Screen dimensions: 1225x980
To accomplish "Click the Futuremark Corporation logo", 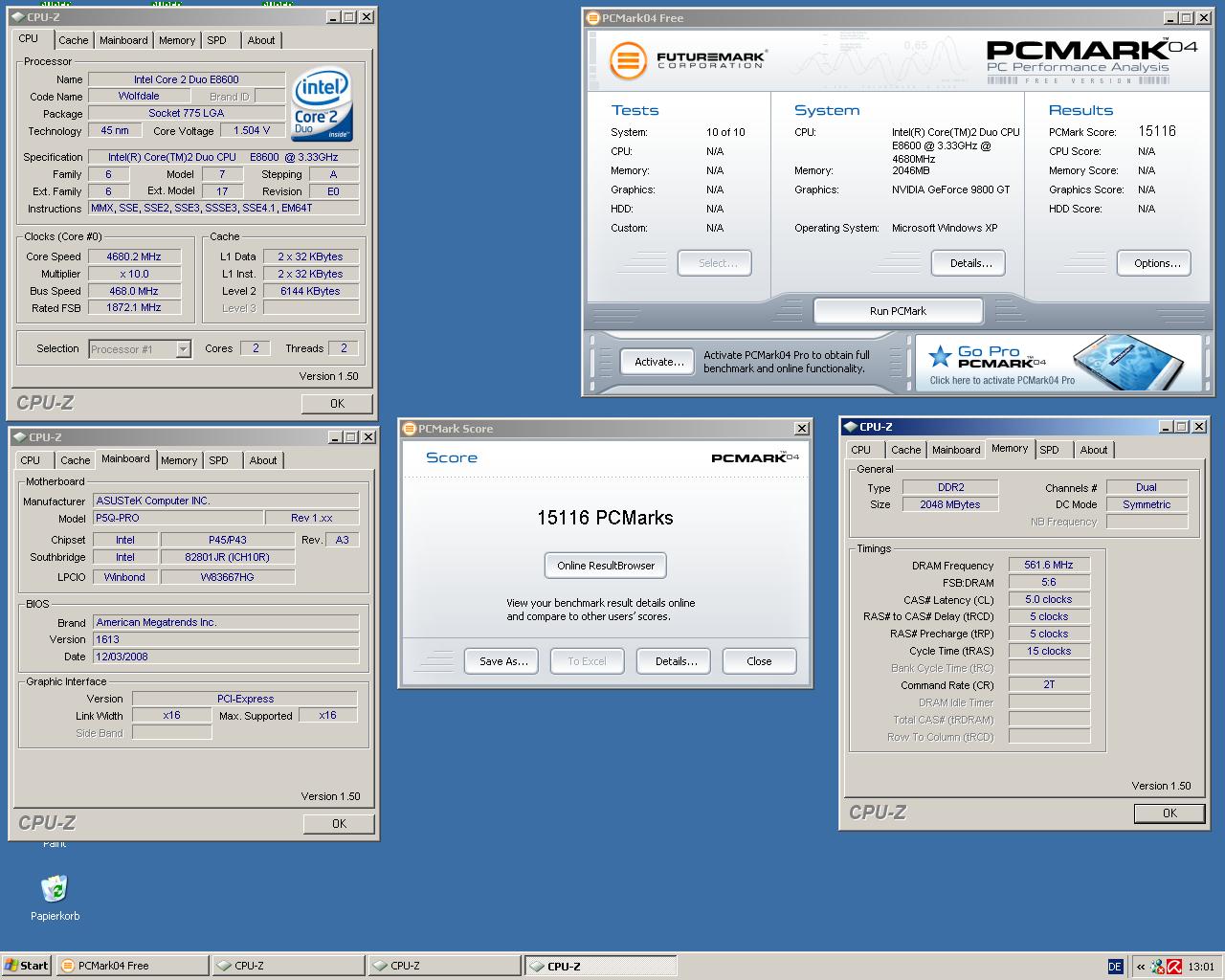I will coord(688,60).
